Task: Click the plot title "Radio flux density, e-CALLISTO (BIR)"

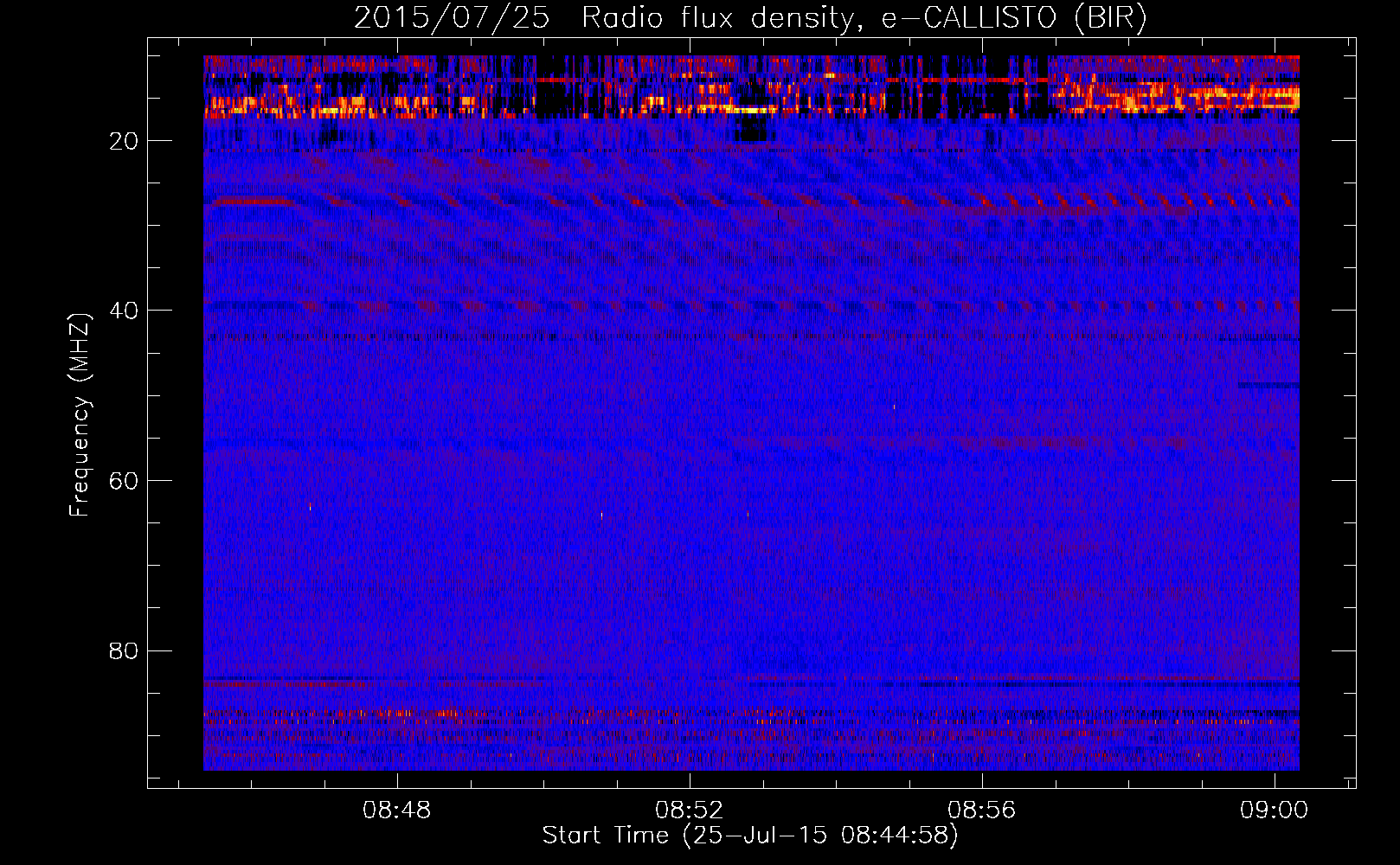Action: [864, 18]
